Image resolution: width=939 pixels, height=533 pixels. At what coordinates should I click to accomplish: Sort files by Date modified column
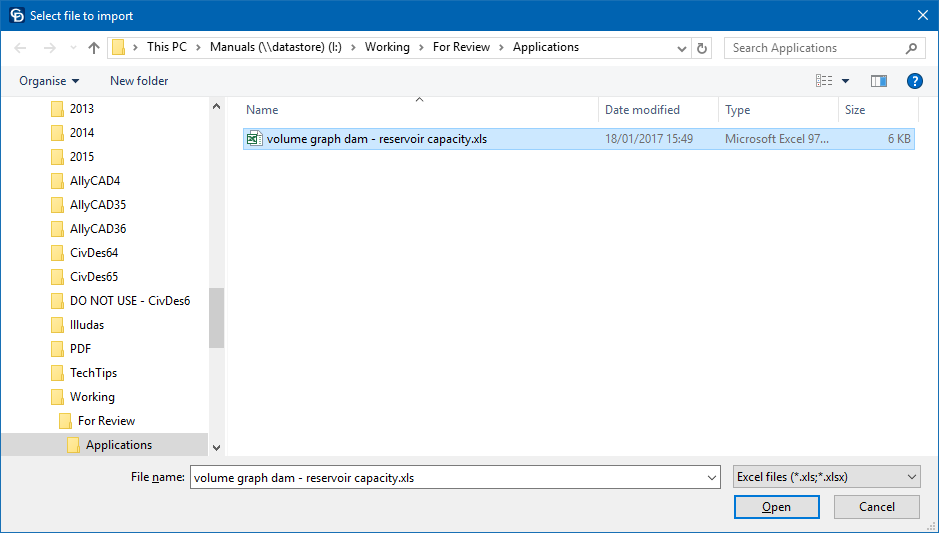coord(642,110)
